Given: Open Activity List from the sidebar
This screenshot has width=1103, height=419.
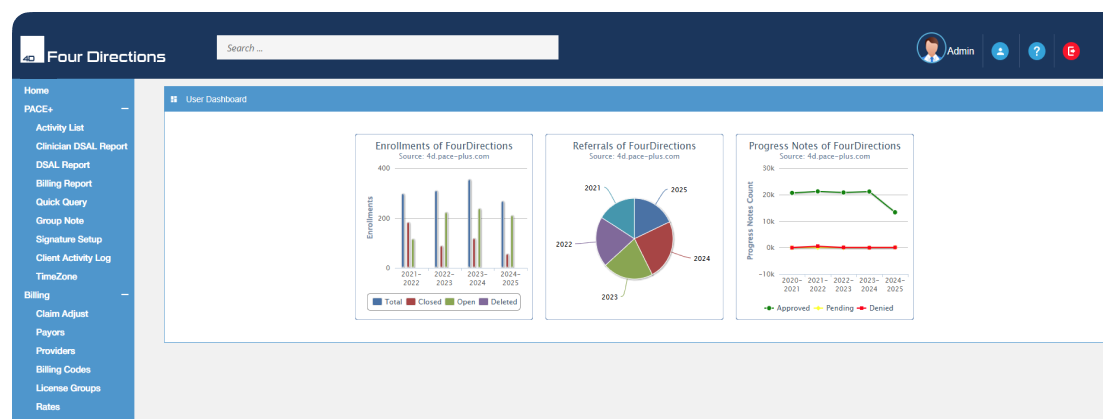Looking at the screenshot, I should [x=60, y=128].
